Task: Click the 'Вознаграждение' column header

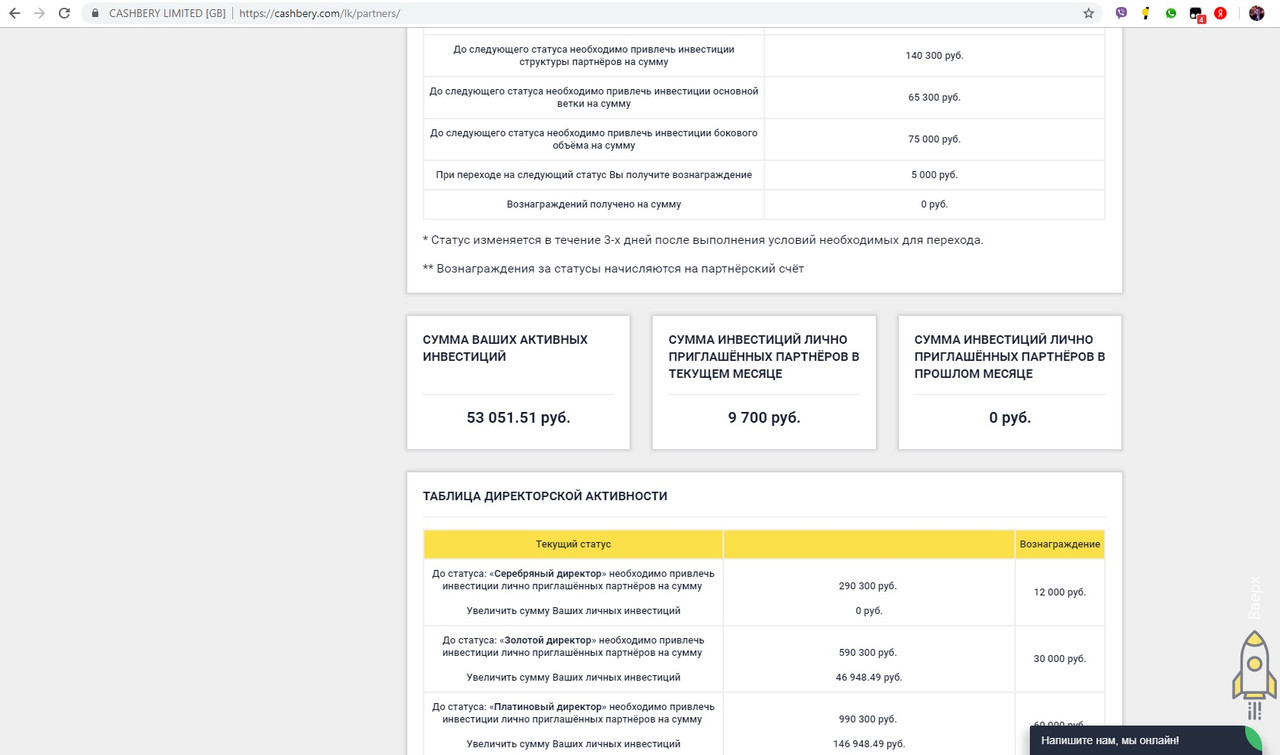Action: pyautogui.click(x=1060, y=544)
